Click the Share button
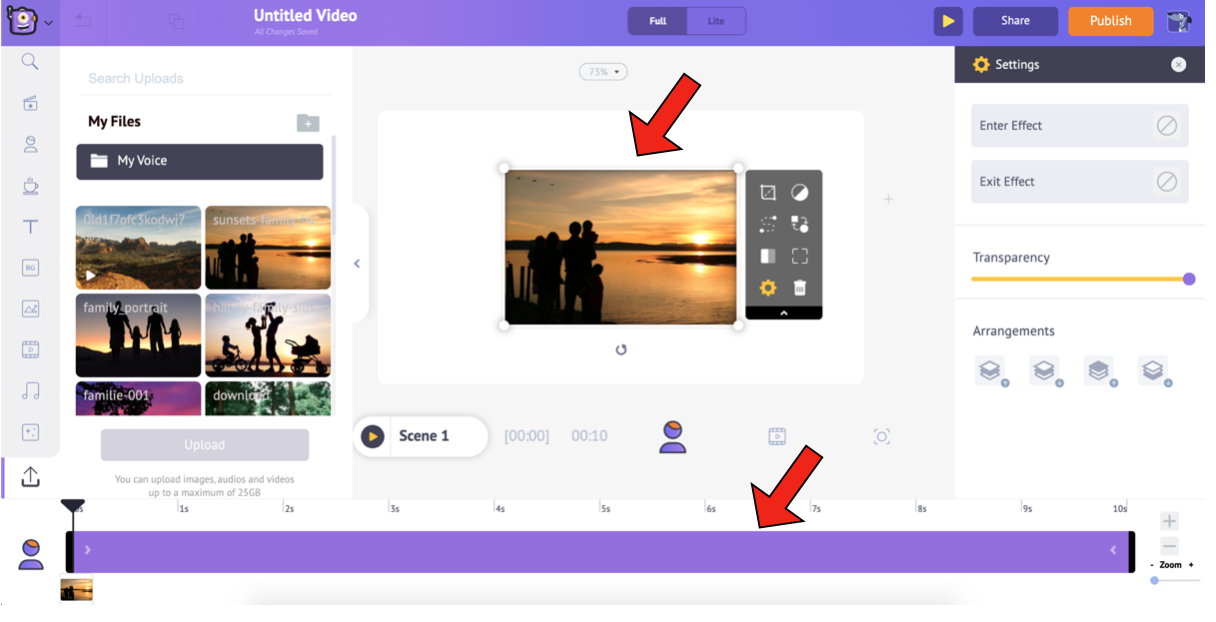 1015,21
